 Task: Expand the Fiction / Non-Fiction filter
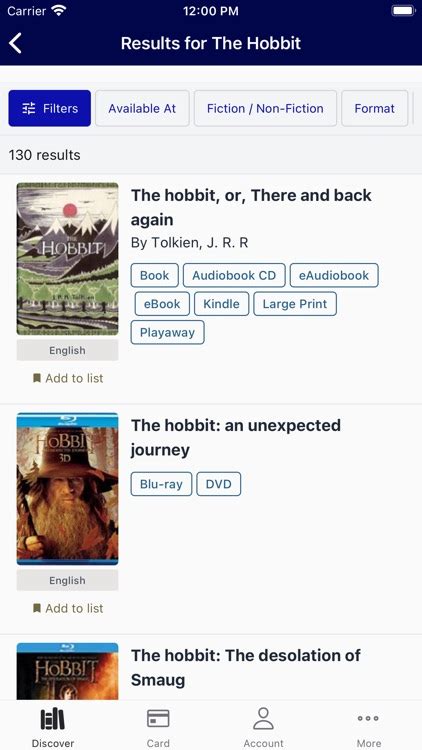point(266,109)
